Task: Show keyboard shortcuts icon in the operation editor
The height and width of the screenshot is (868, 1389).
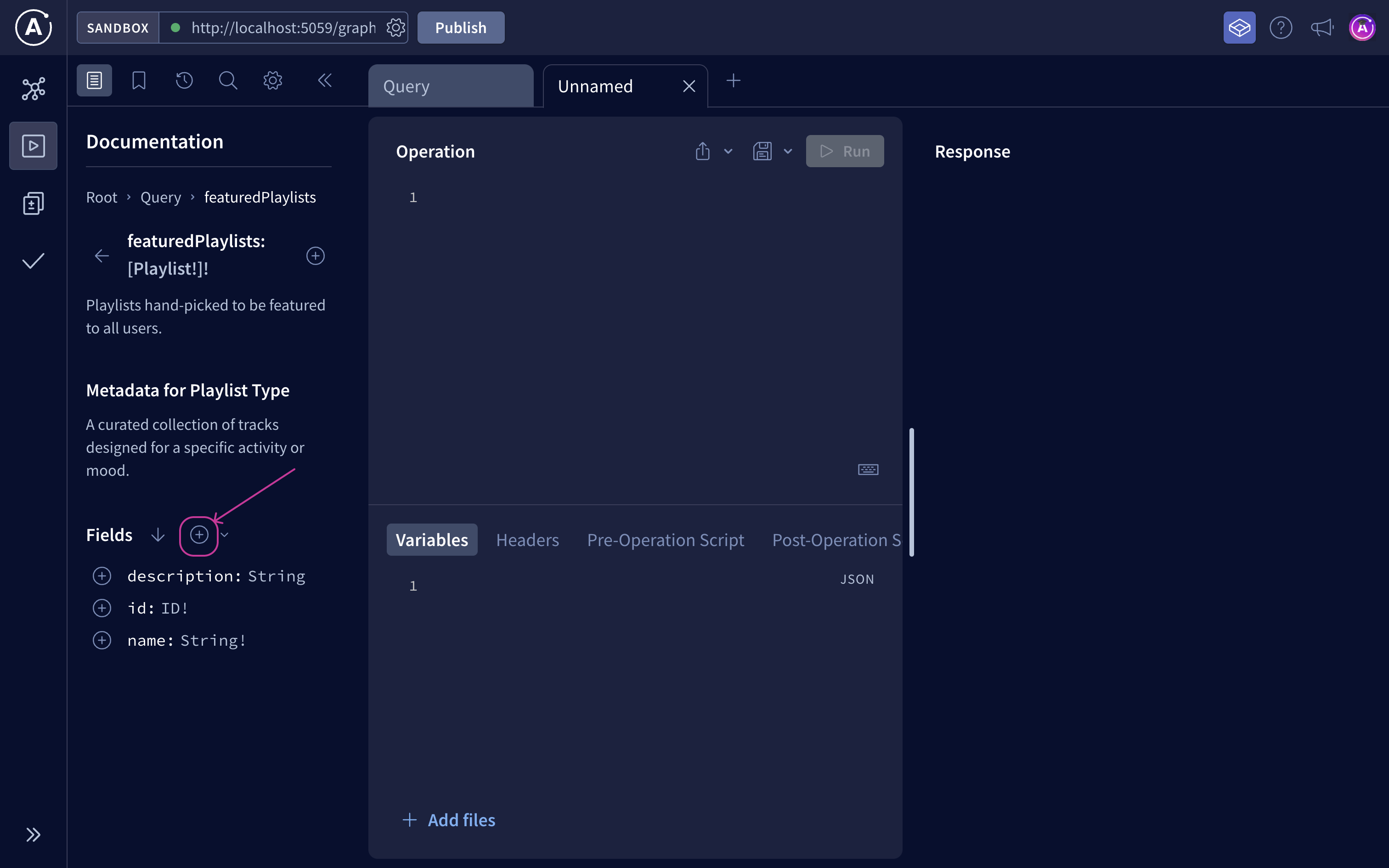Action: point(868,469)
